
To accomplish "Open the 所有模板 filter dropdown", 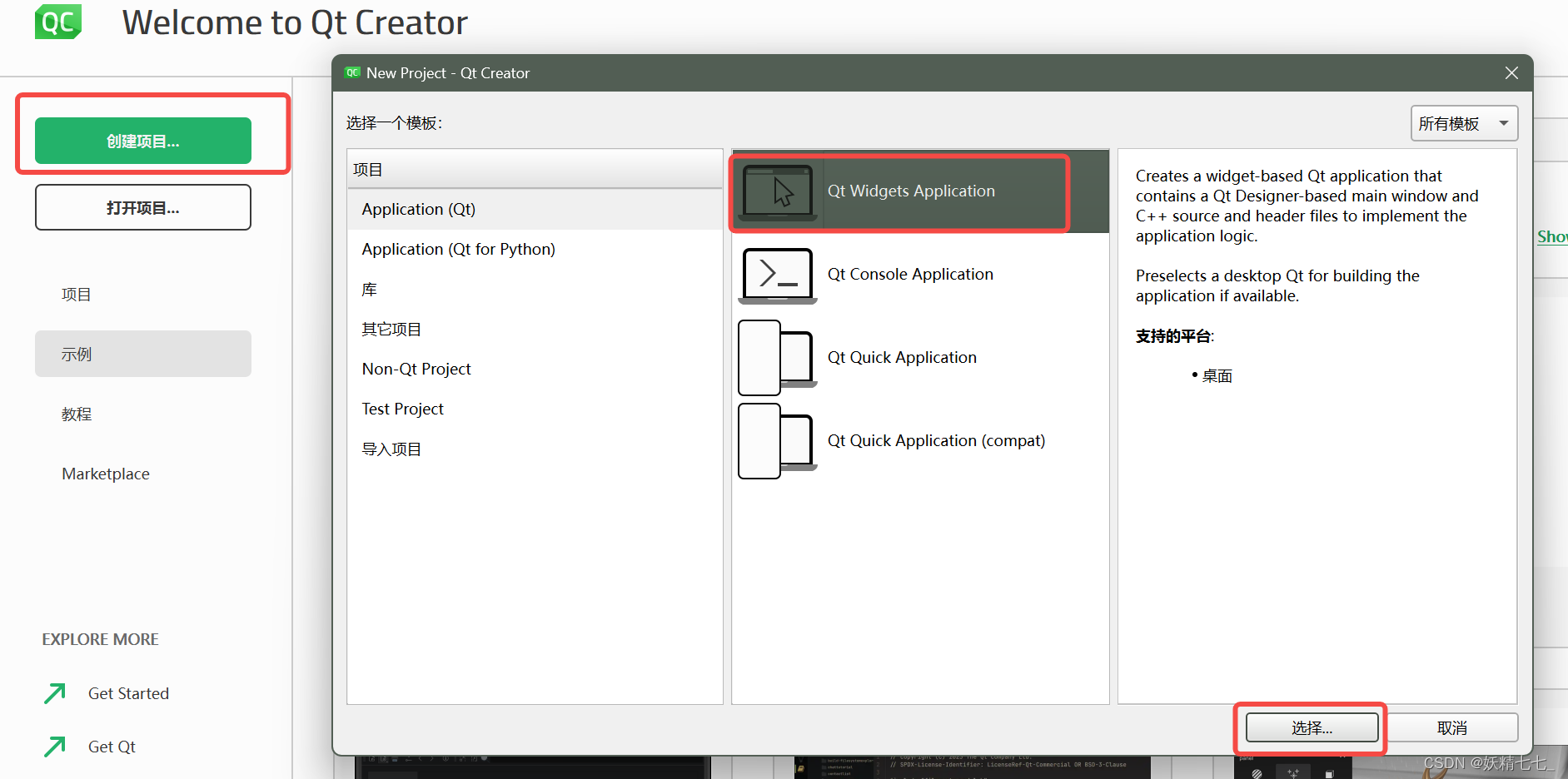I will pyautogui.click(x=1464, y=123).
